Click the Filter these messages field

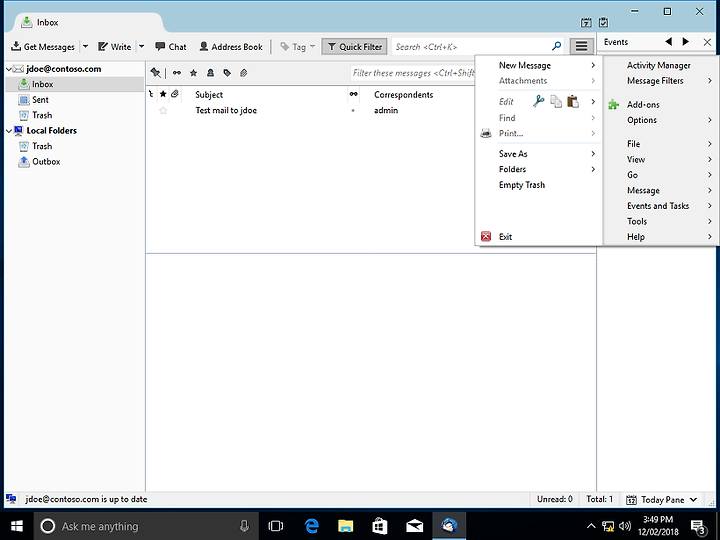click(x=412, y=73)
